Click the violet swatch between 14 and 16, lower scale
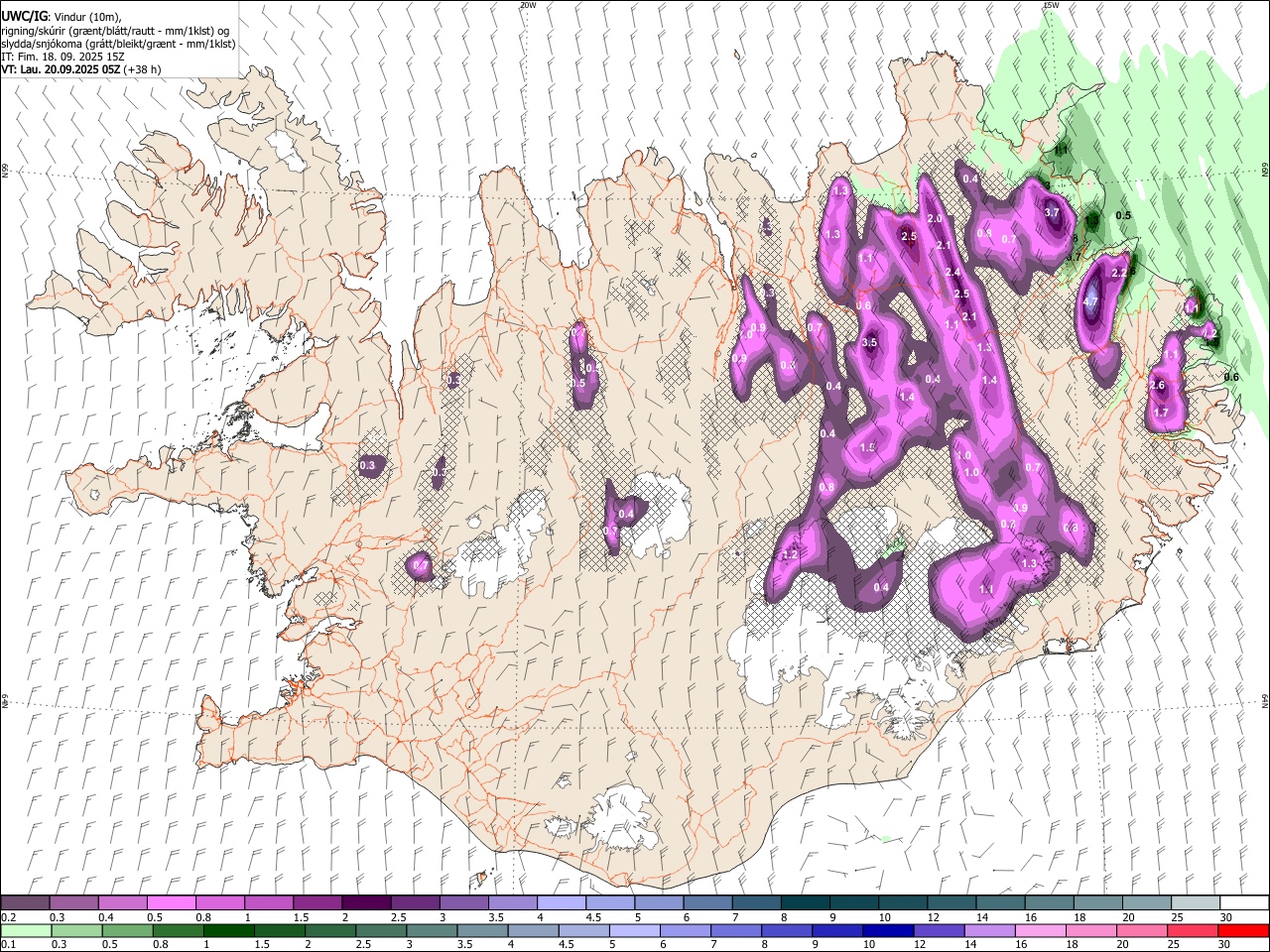This screenshot has height=952, width=1270. (x=990, y=930)
